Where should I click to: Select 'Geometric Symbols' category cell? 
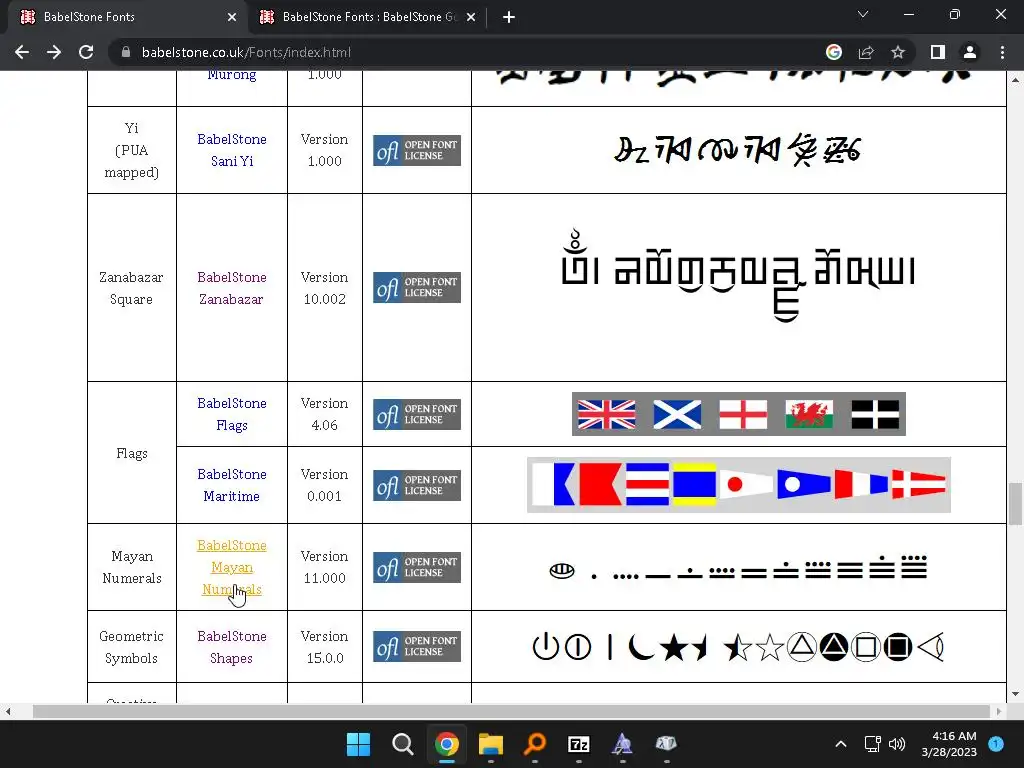(131, 647)
